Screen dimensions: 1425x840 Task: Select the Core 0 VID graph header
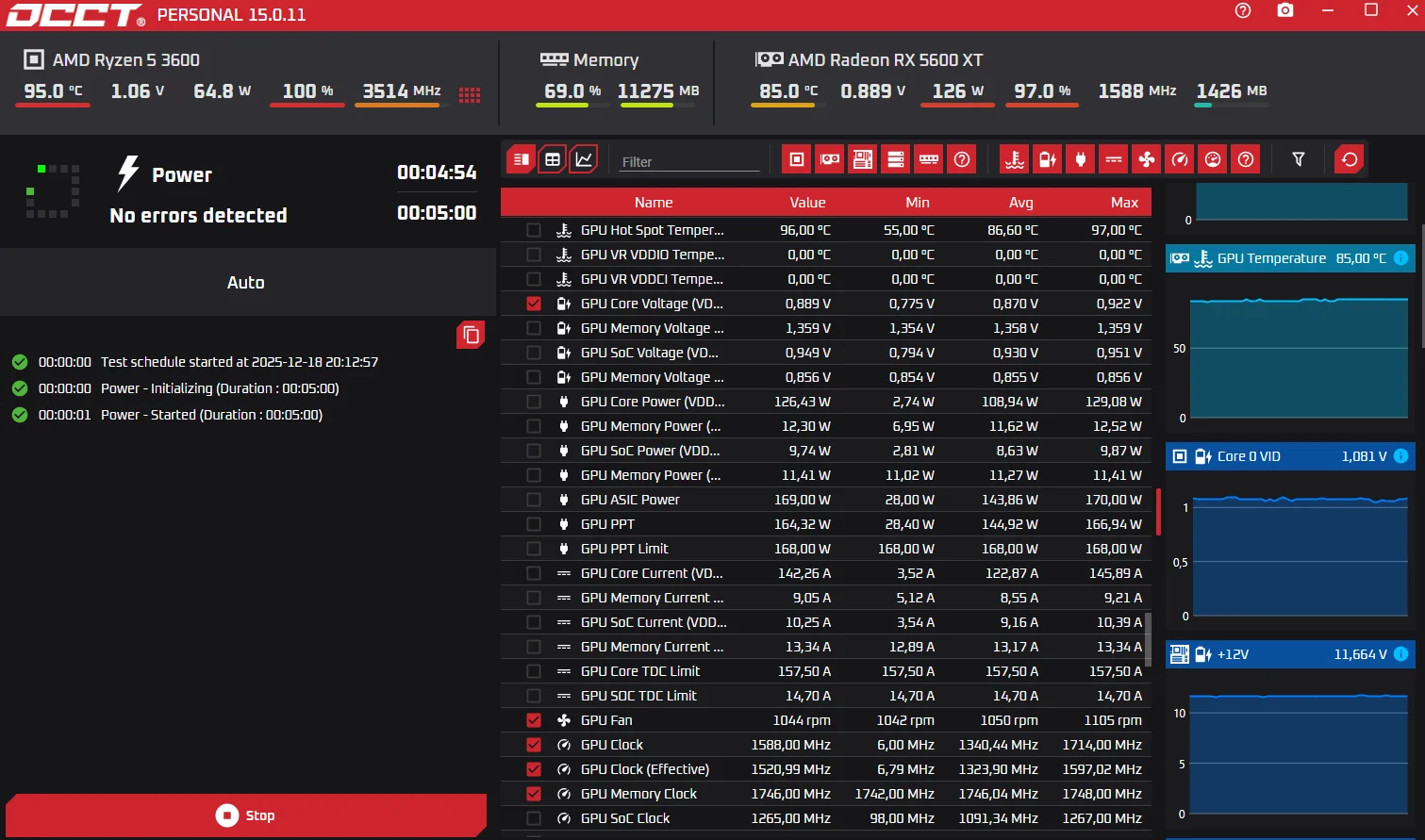[x=1291, y=456]
